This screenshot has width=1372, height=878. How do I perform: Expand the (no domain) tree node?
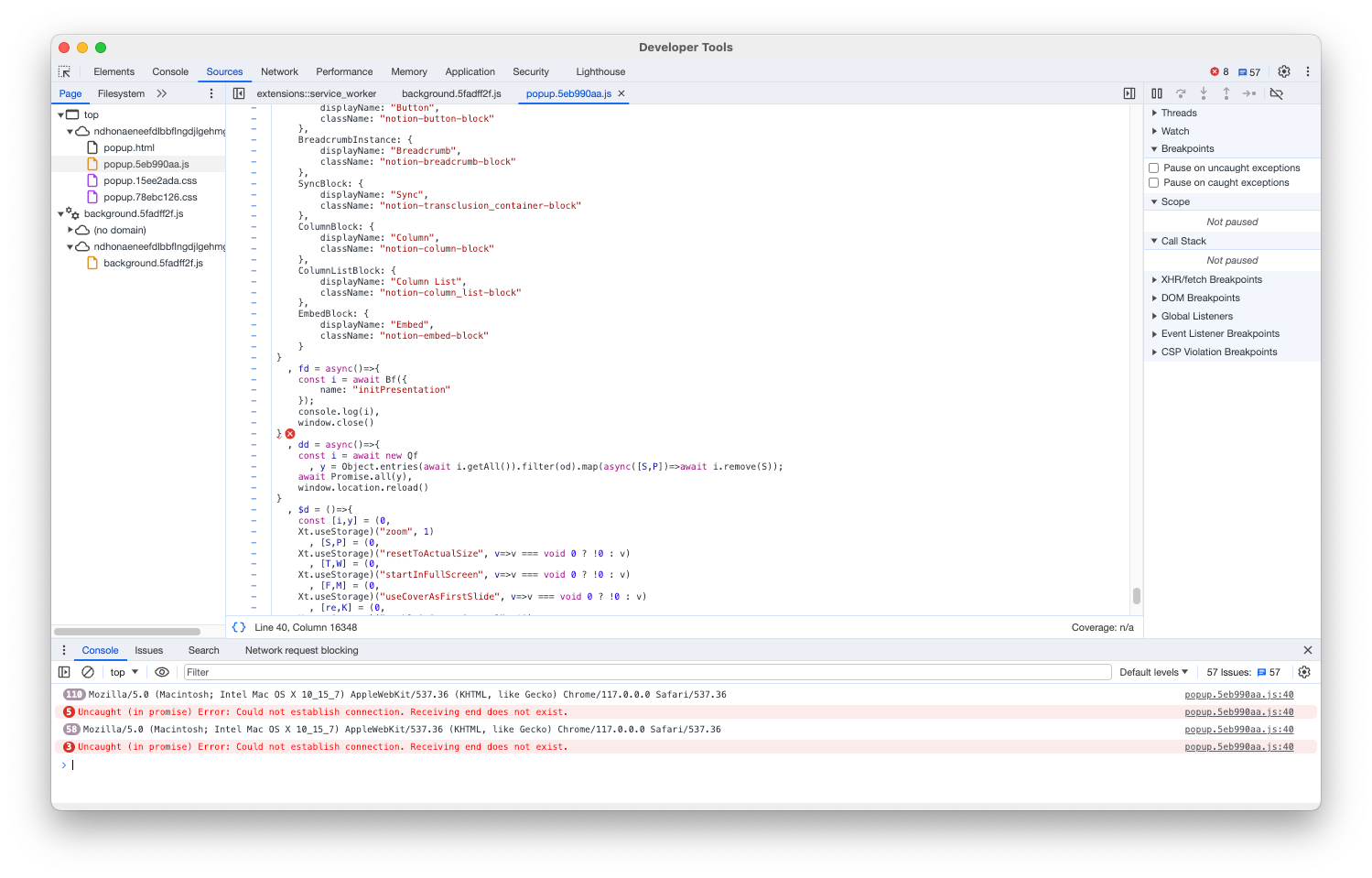(x=70, y=230)
